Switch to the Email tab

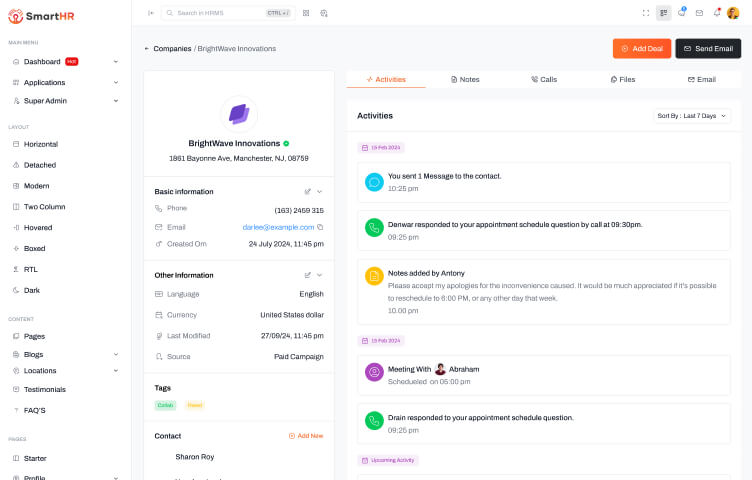[x=702, y=80]
